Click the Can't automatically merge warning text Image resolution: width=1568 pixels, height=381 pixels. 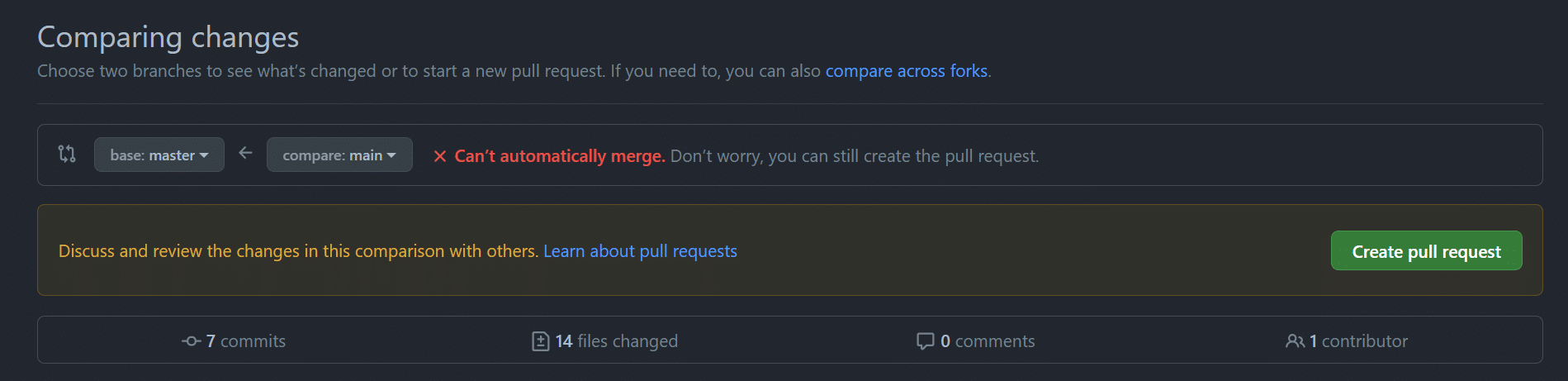[560, 156]
